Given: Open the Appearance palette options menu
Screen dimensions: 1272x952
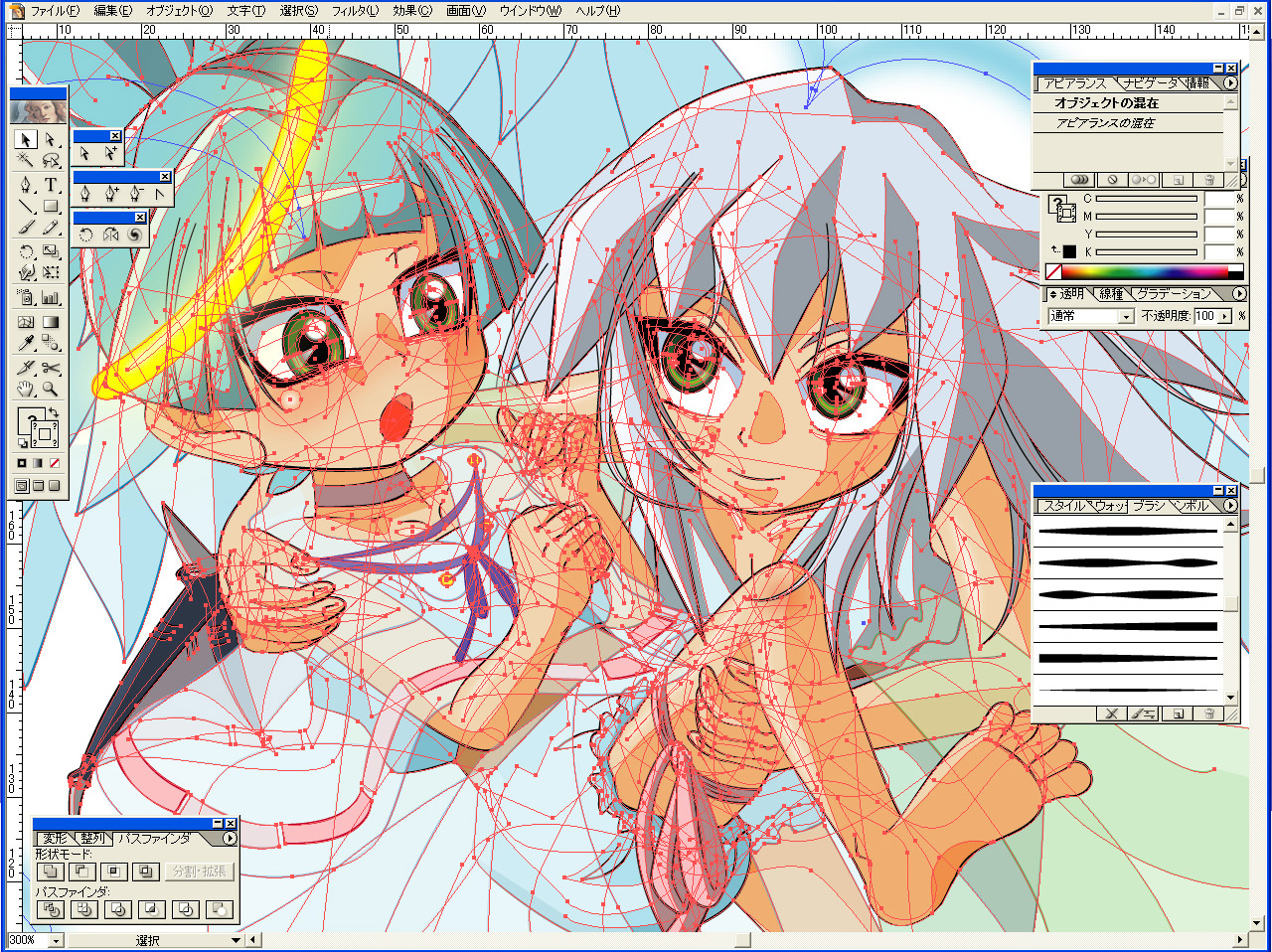Looking at the screenshot, I should pyautogui.click(x=1230, y=83).
